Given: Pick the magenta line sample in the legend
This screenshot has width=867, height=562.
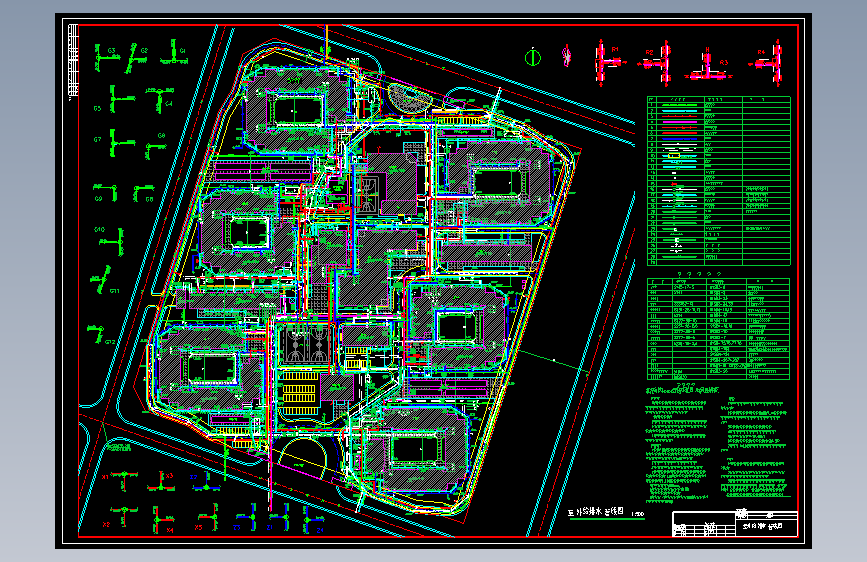Looking at the screenshot, I should coord(679,122).
